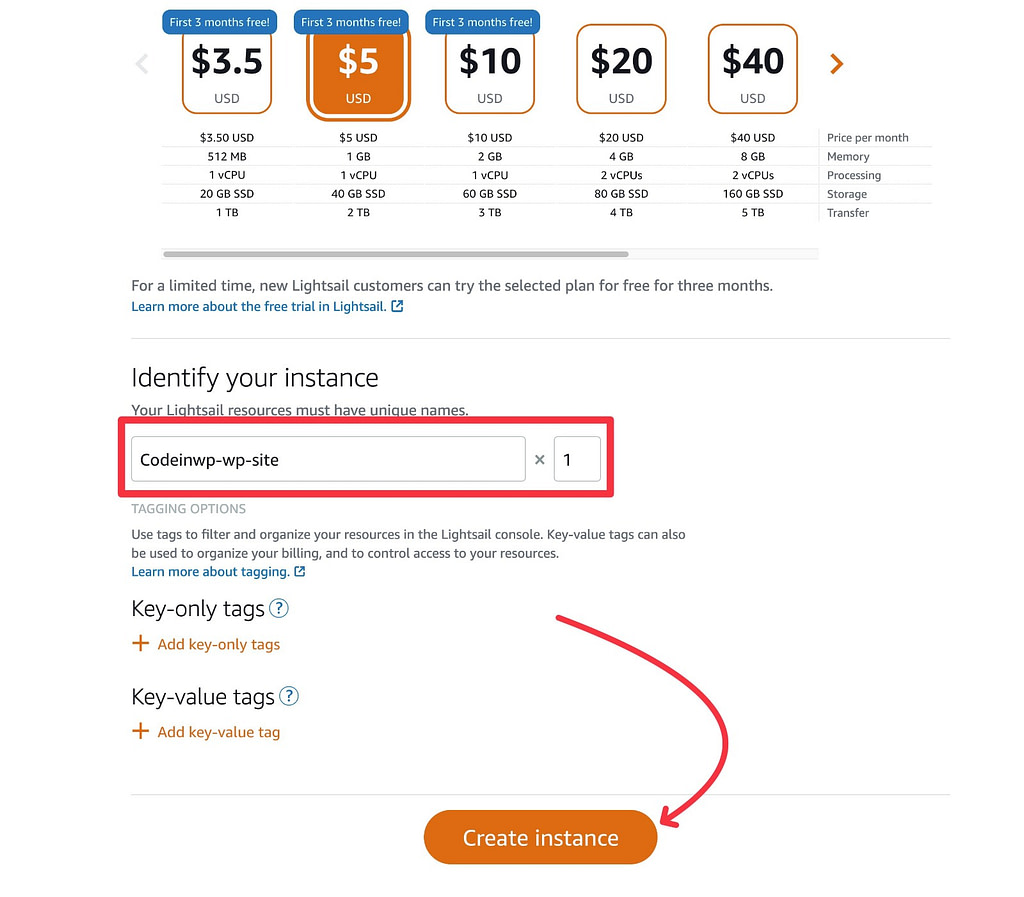The image size is (1024, 897).
Task: Open Learn more about the free trial link
Action: pyautogui.click(x=258, y=307)
